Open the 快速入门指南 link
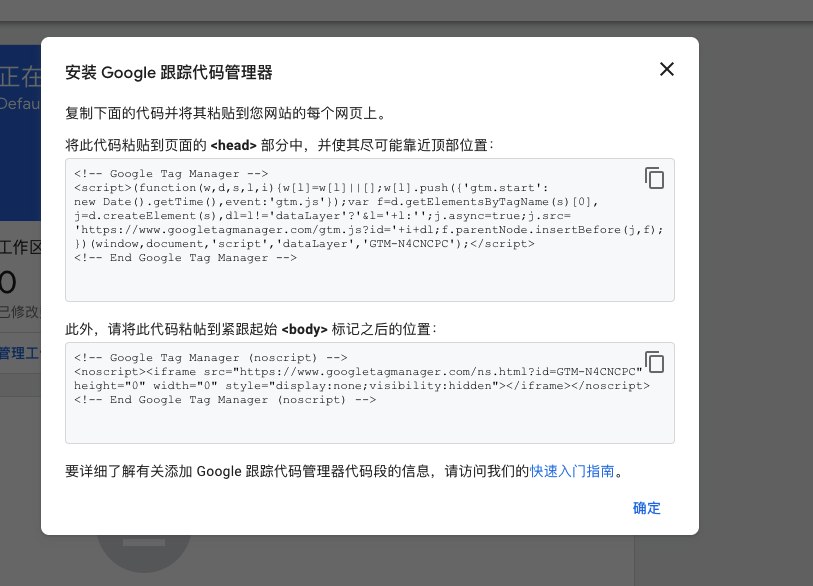Image resolution: width=813 pixels, height=586 pixels. (571, 471)
